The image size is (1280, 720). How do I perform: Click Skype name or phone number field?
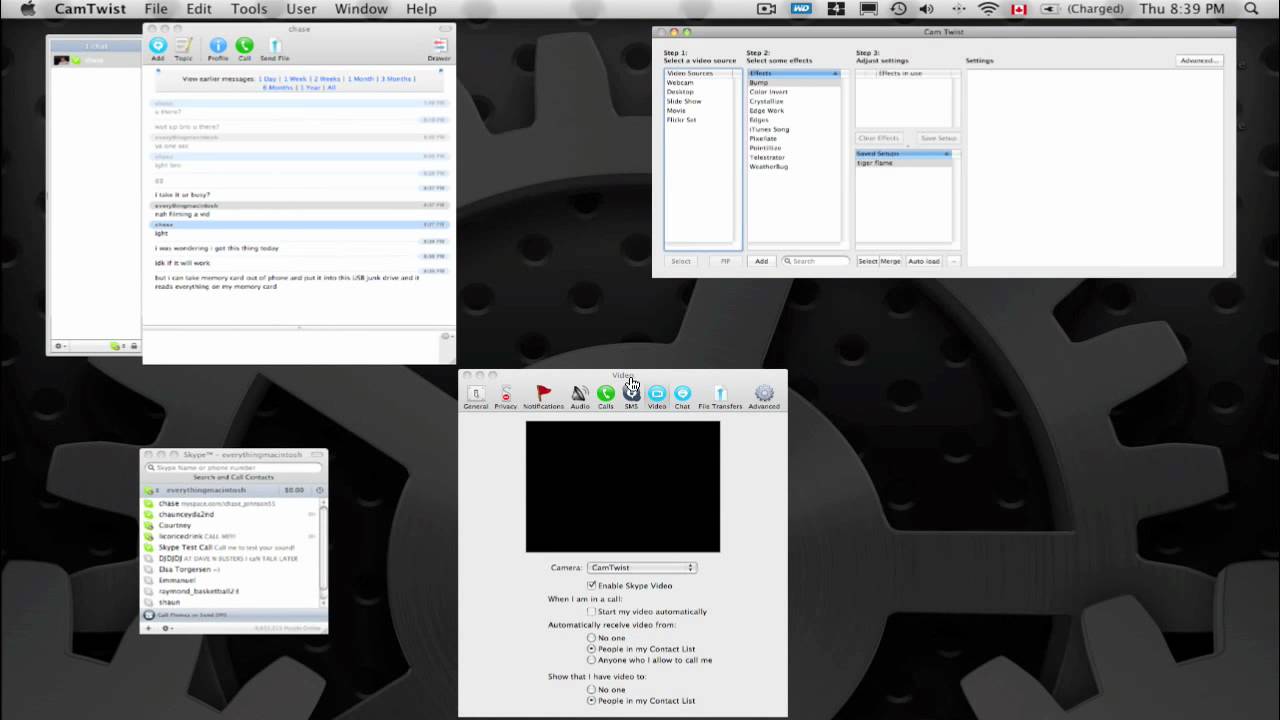click(234, 467)
